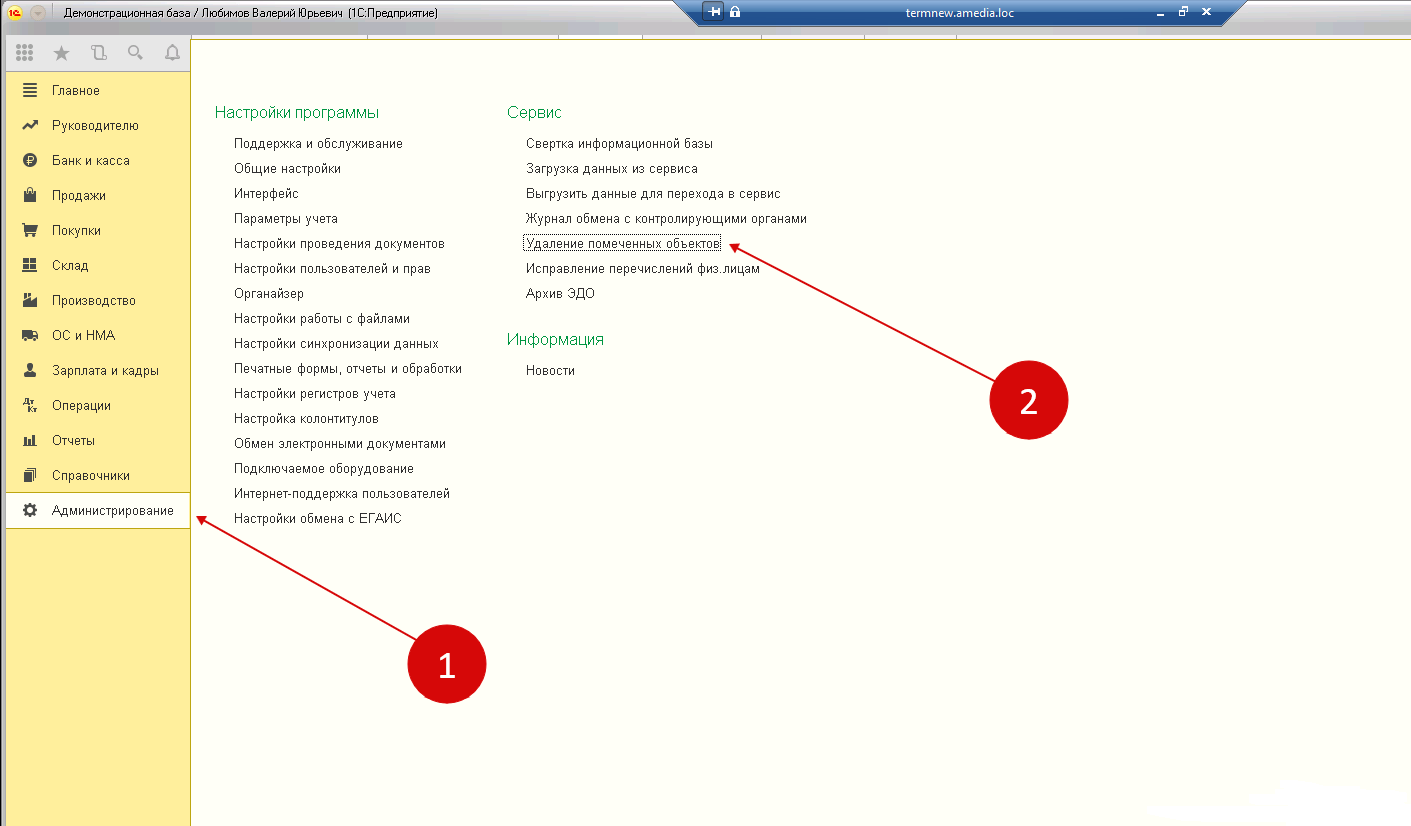Viewport: 1411px width, 826px height.
Task: Open Поддержка и обслуживание link
Action: [x=318, y=143]
